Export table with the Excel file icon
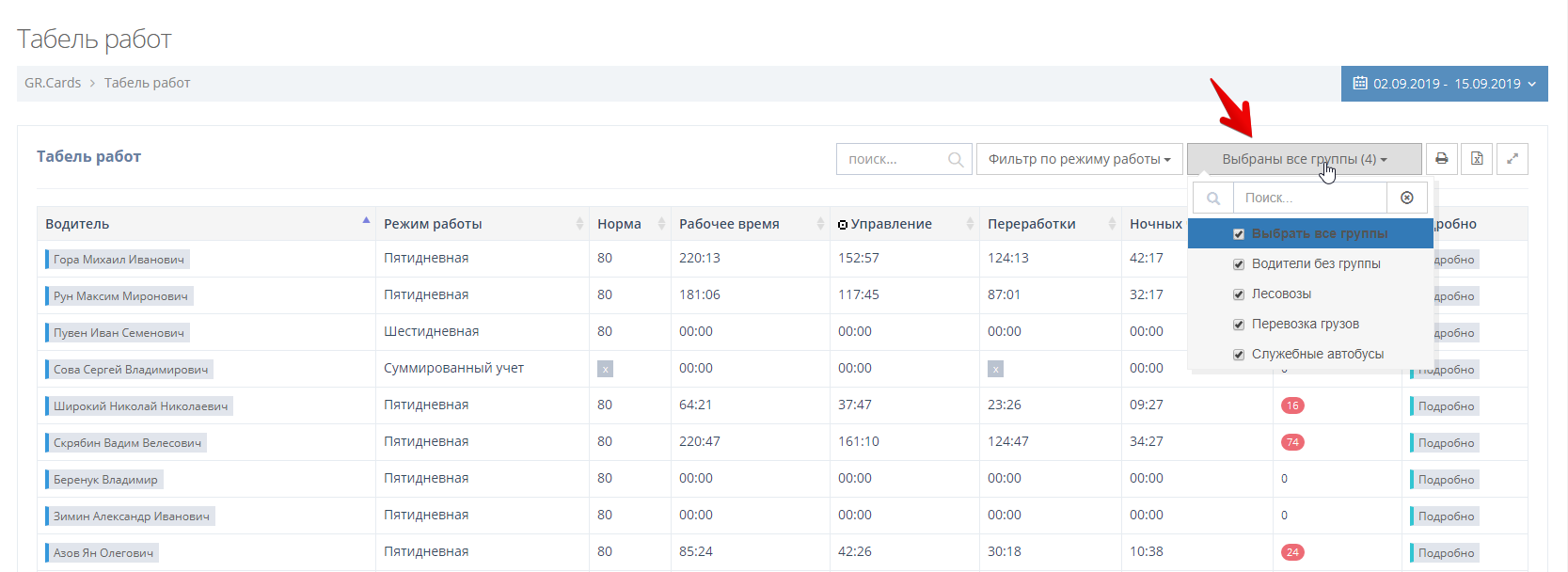 pyautogui.click(x=1477, y=159)
